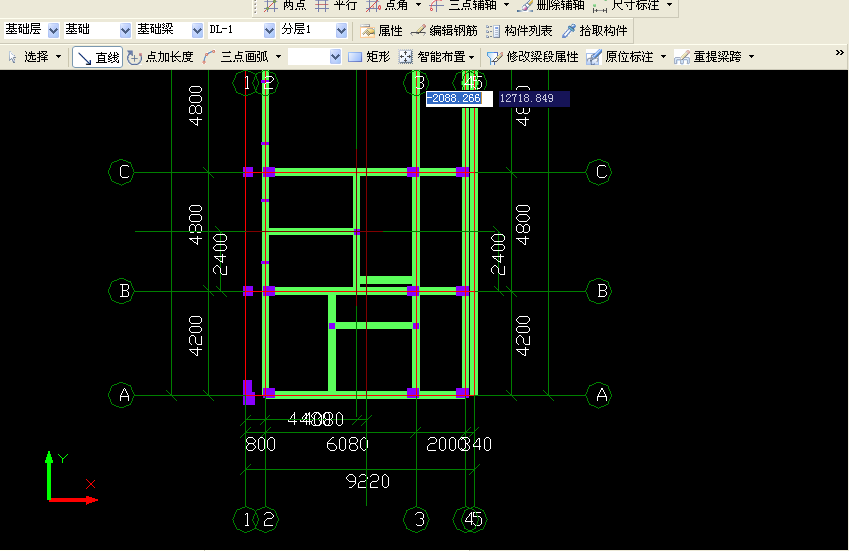849x551 pixels.
Task: Expand the 原位标注 dropdown arrow
Action: point(663,57)
